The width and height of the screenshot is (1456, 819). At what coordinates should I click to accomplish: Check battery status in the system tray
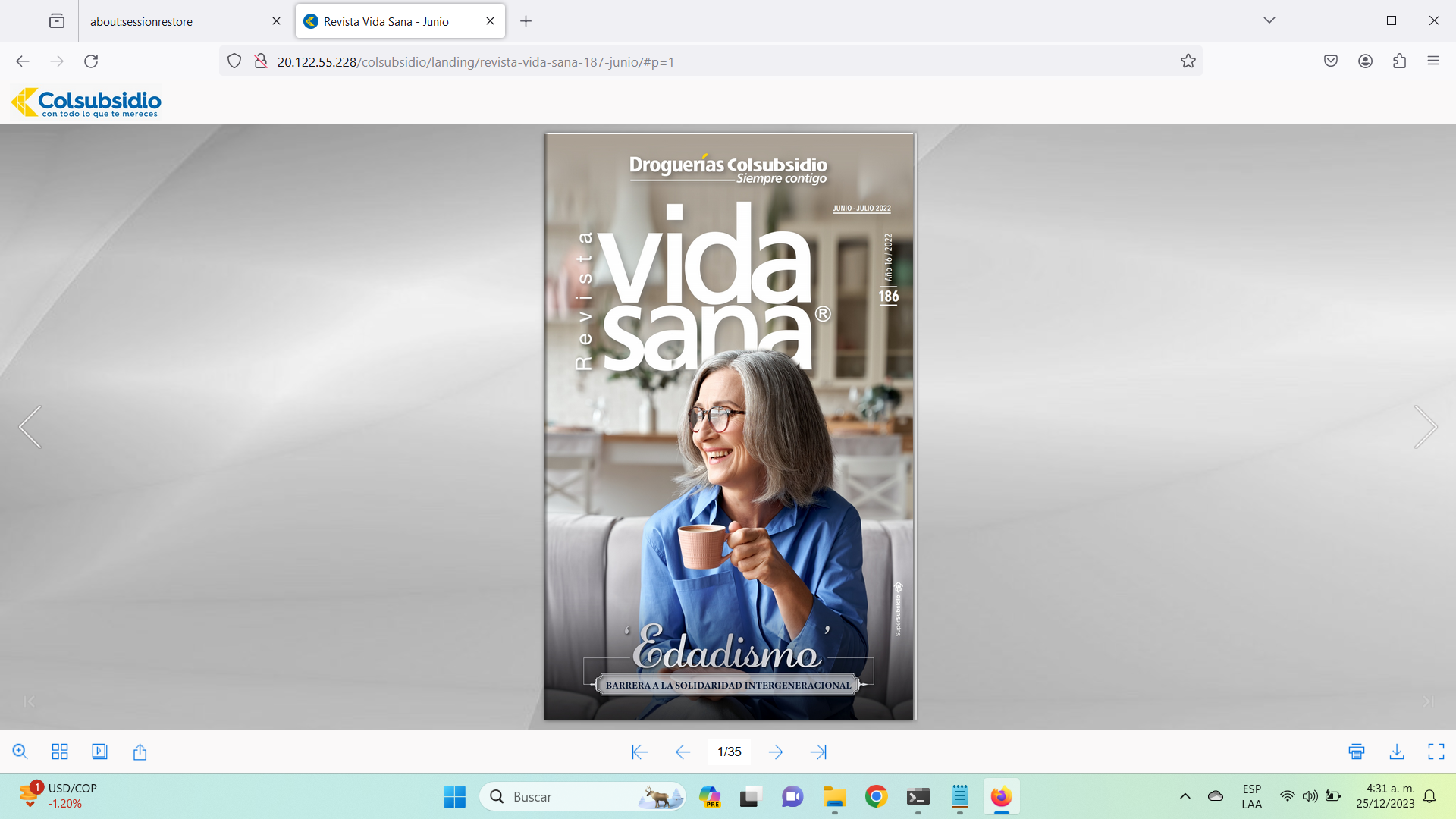(1333, 796)
